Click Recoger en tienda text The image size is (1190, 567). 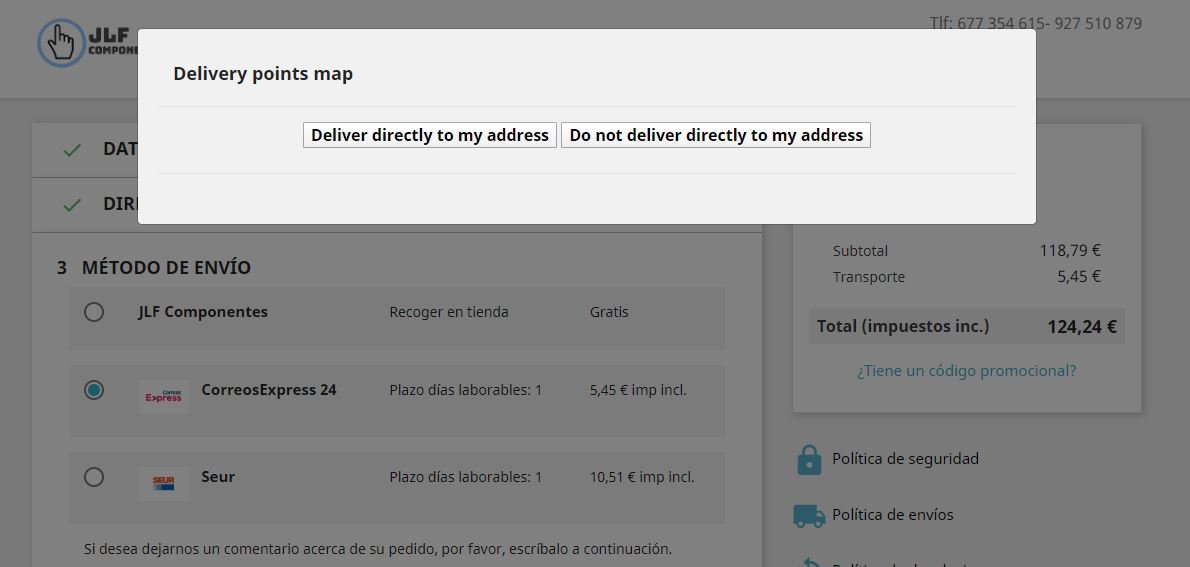pos(449,312)
